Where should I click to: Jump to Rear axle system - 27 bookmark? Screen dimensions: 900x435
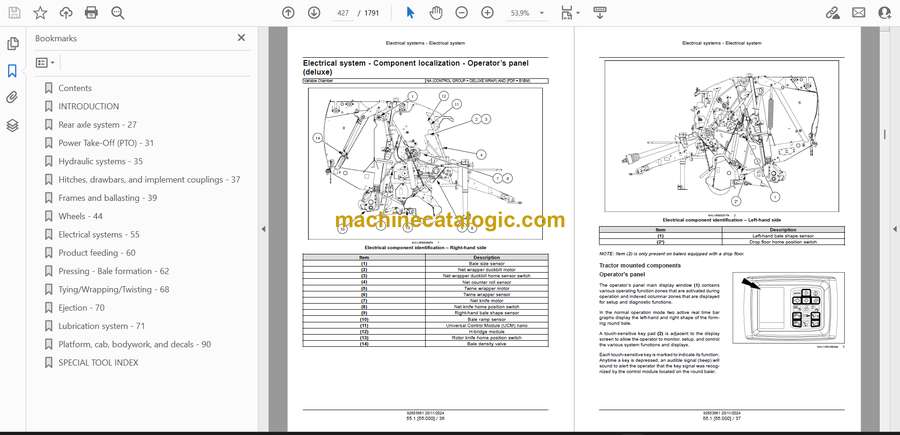[x=98, y=125]
